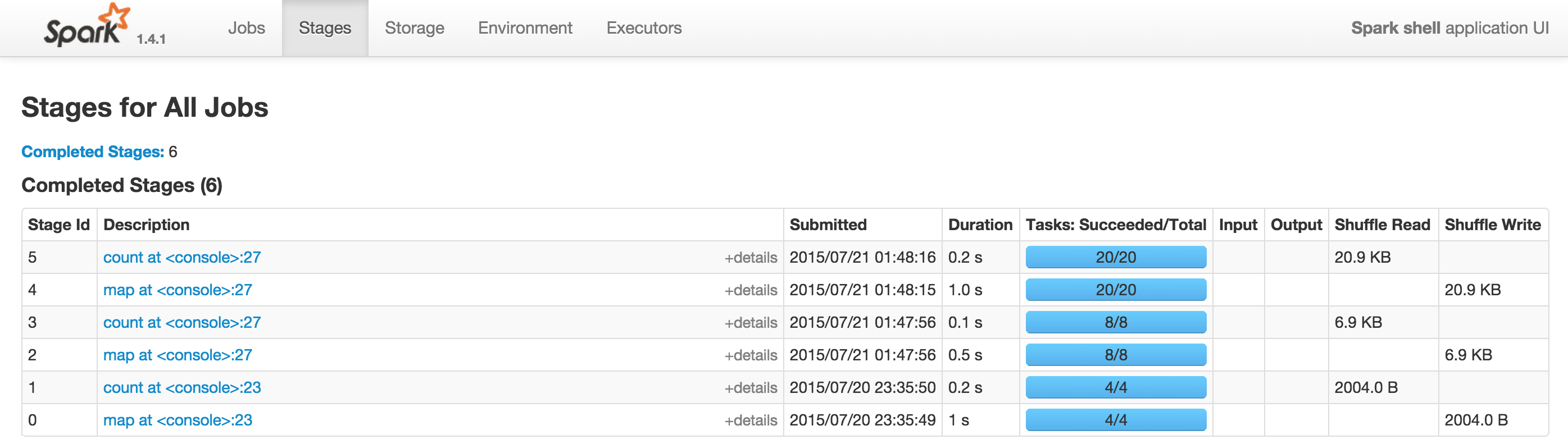The height and width of the screenshot is (444, 1568).
Task: Open count at <console>:23 link
Action: pyautogui.click(x=182, y=387)
